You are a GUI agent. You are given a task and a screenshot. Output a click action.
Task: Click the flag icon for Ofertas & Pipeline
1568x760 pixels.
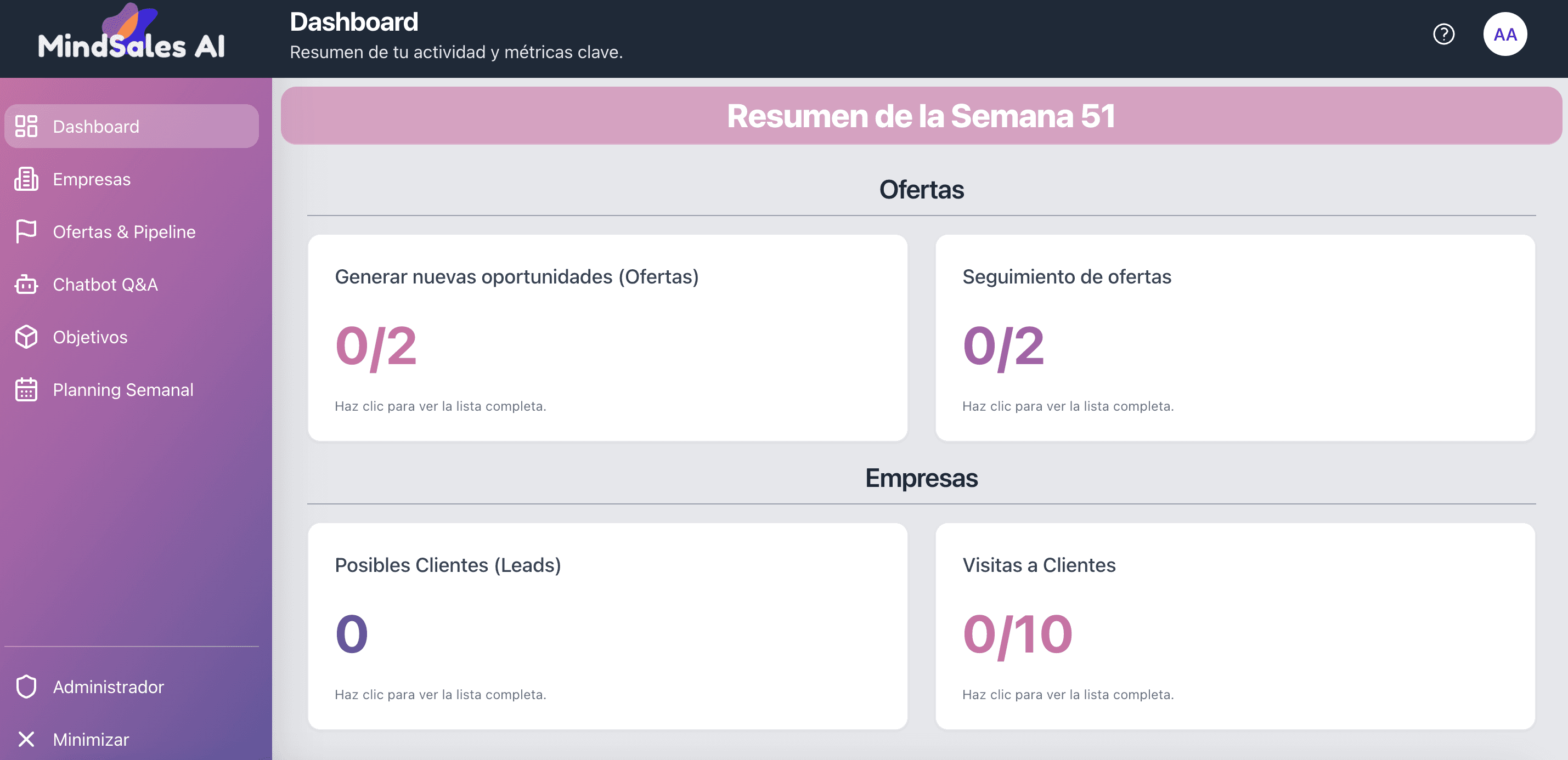(x=26, y=231)
